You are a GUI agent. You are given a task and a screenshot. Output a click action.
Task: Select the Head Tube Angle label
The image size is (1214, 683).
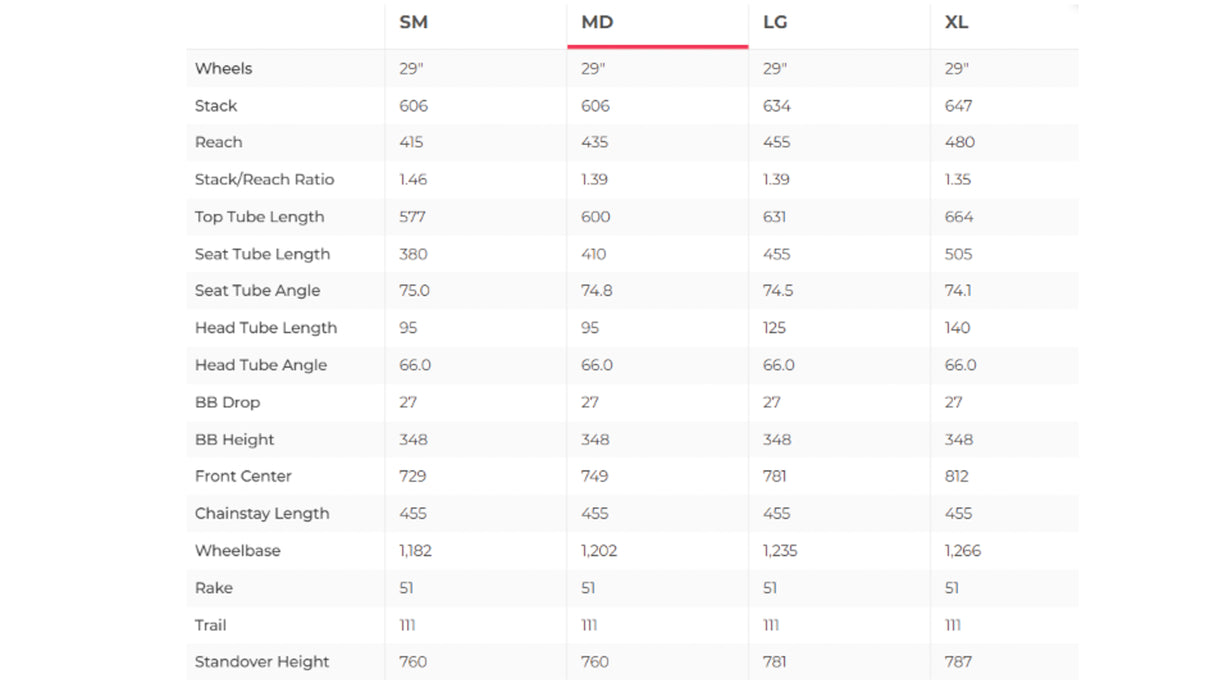(260, 365)
